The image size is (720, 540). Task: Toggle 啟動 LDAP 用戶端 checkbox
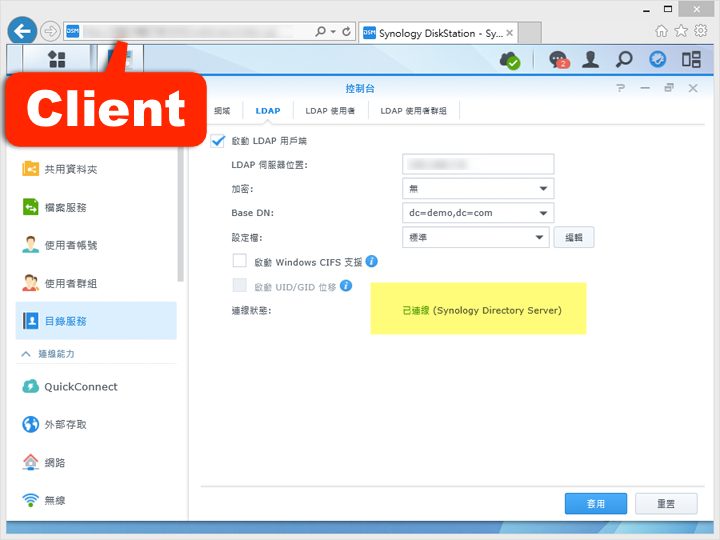point(218,141)
